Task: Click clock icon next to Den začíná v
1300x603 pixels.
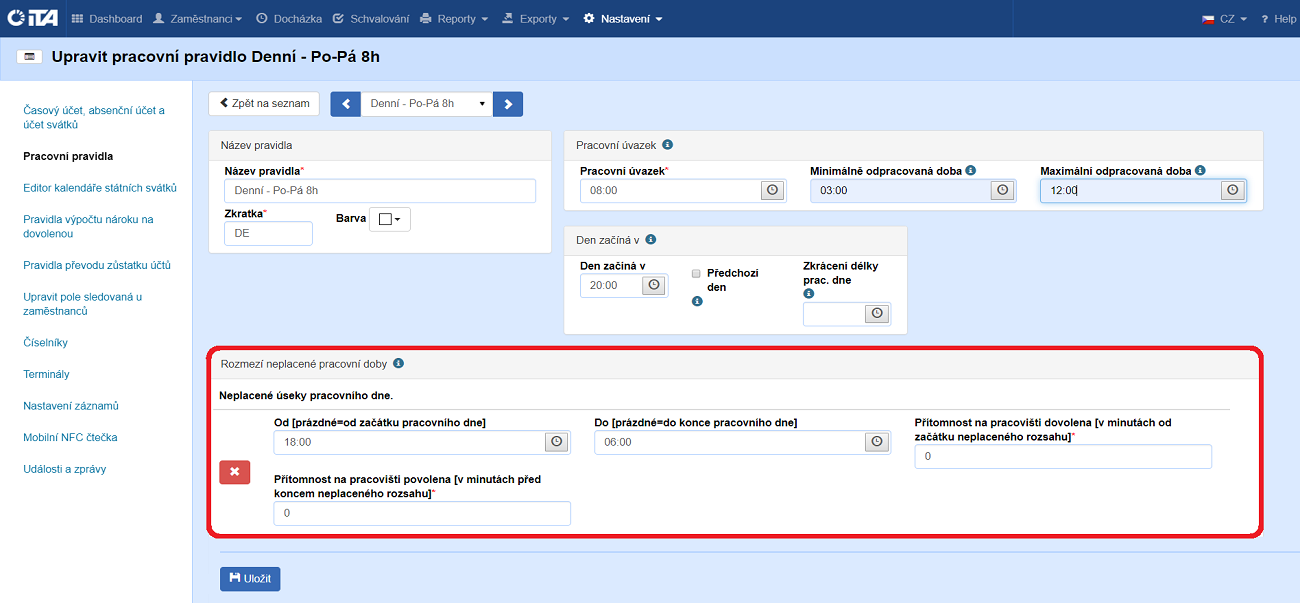Action: click(x=654, y=285)
